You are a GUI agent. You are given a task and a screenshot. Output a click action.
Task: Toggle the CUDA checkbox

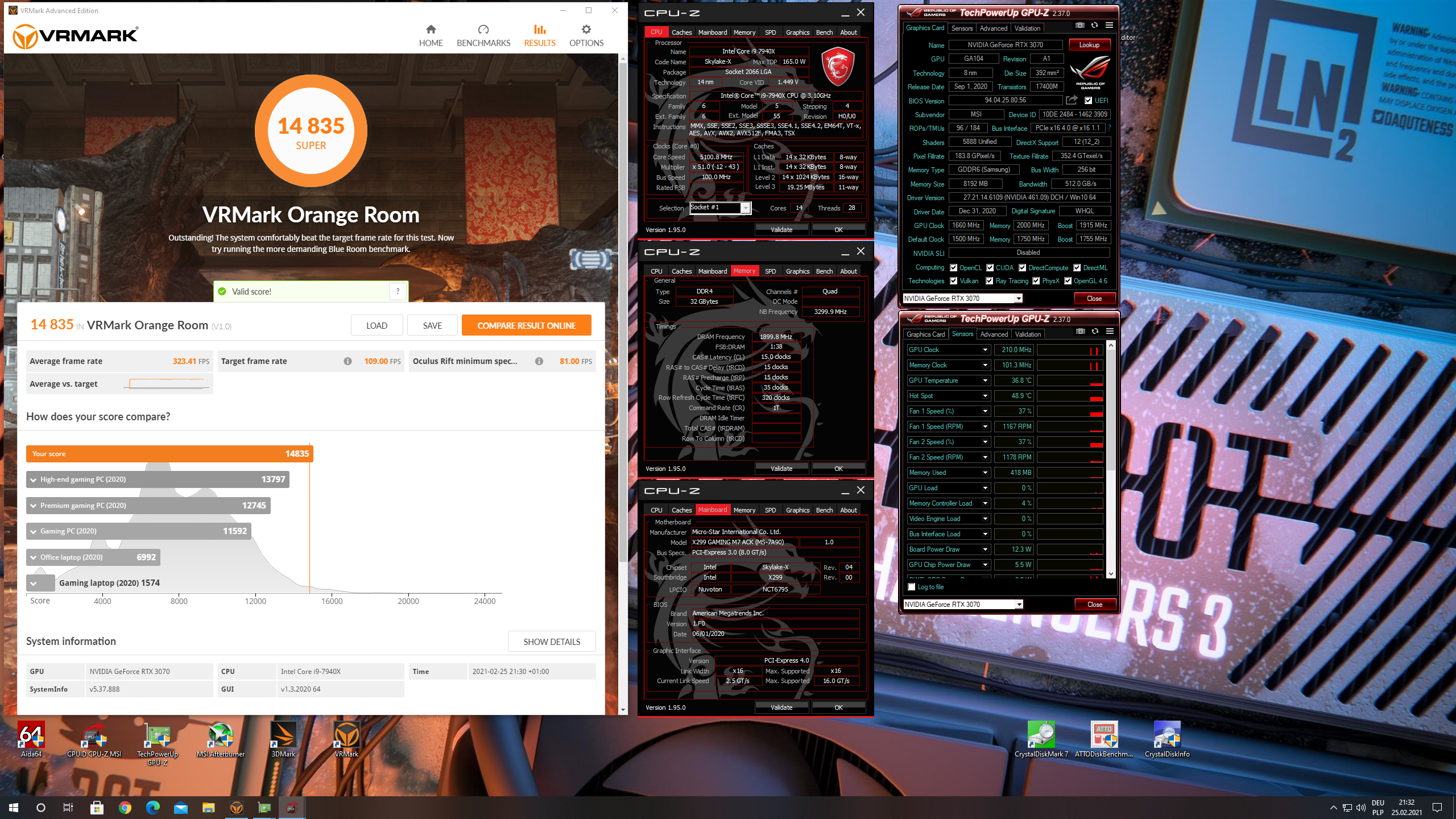[x=990, y=268]
